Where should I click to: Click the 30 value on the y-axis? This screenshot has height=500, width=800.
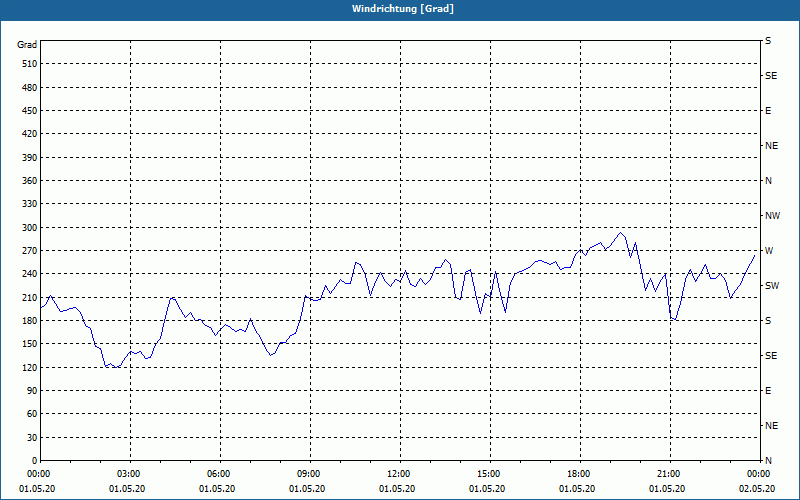point(32,438)
